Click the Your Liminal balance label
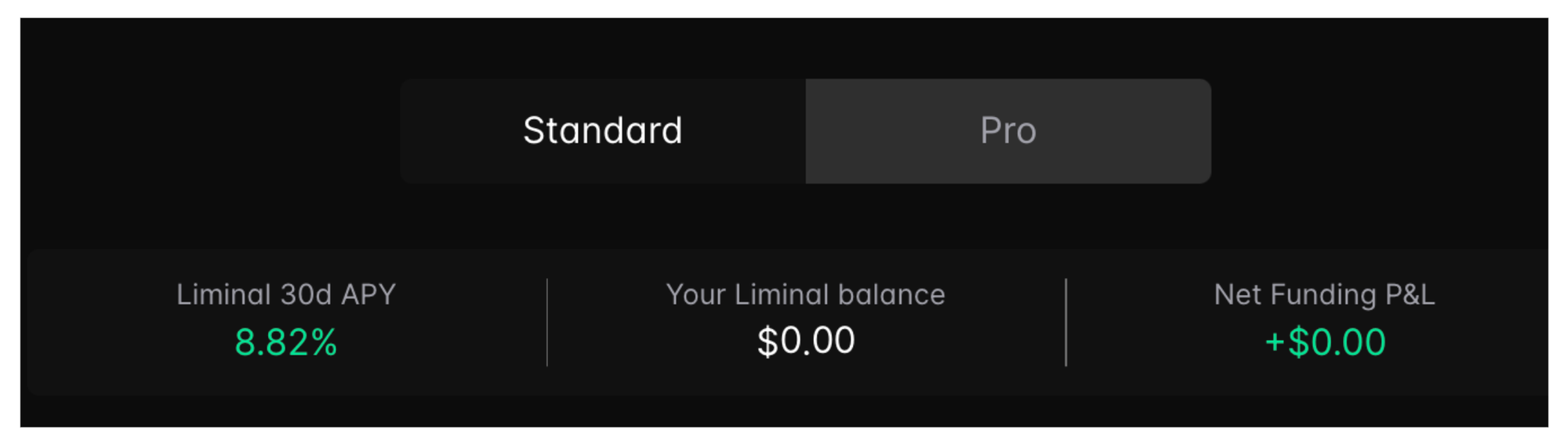The image size is (1568, 445). click(805, 294)
